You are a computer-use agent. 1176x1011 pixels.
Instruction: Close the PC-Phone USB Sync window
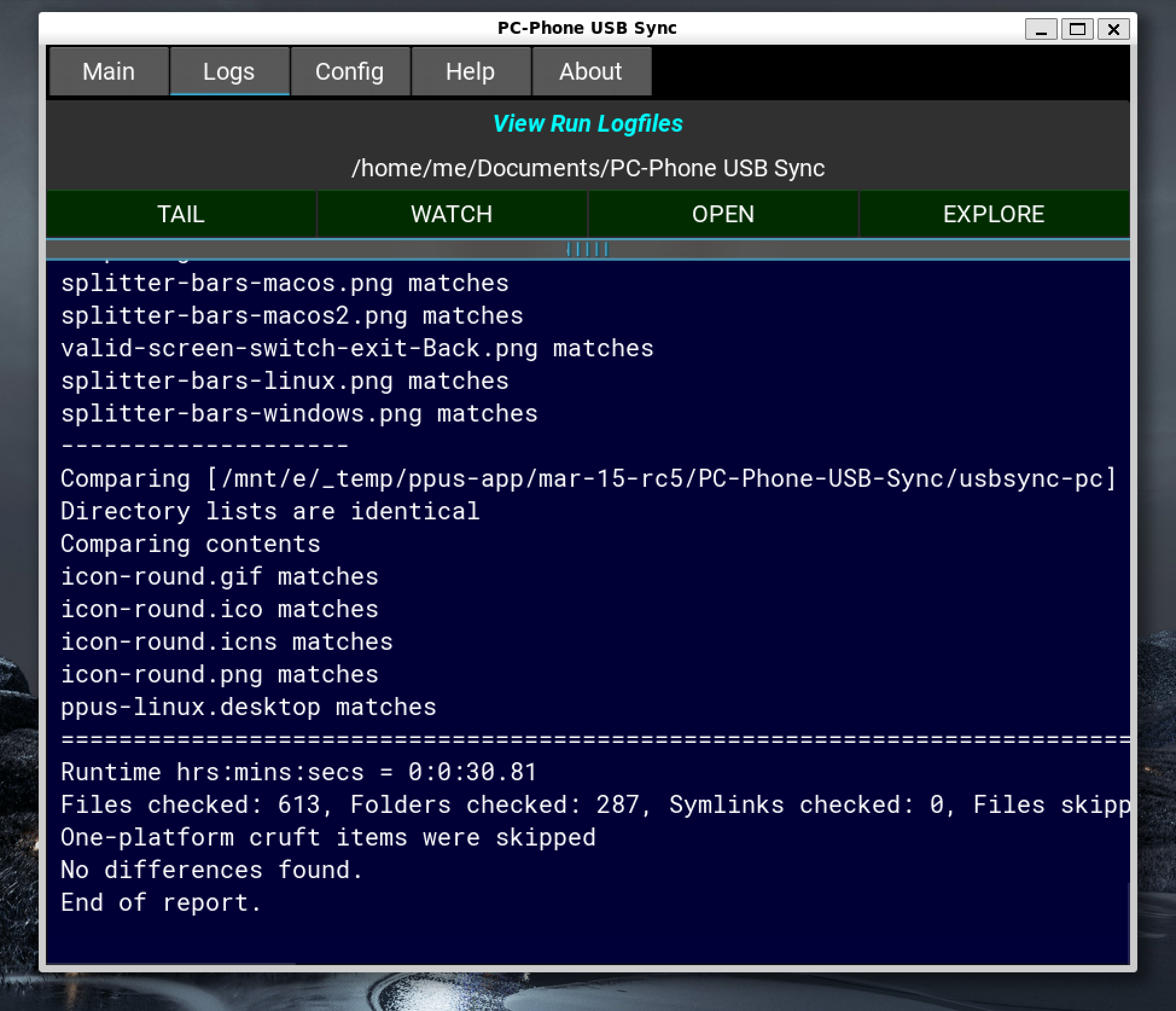click(x=1114, y=29)
